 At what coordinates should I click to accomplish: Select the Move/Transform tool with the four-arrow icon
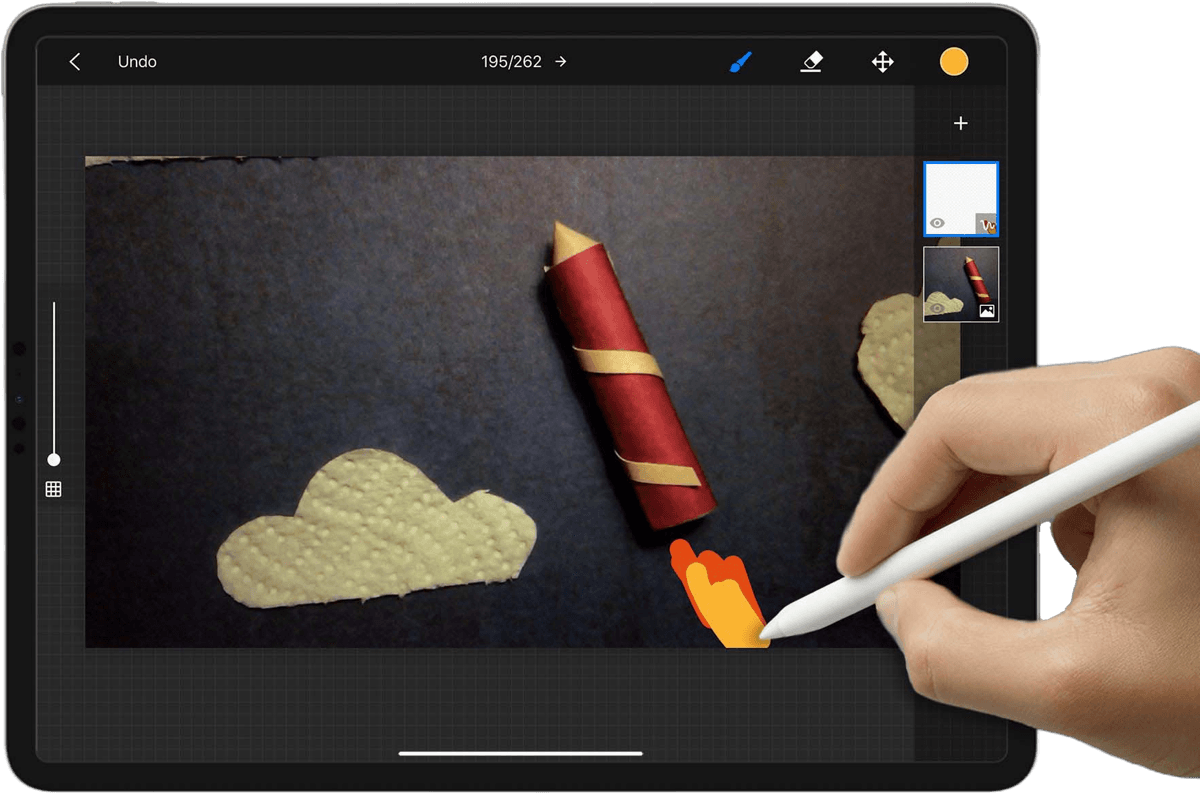click(883, 61)
